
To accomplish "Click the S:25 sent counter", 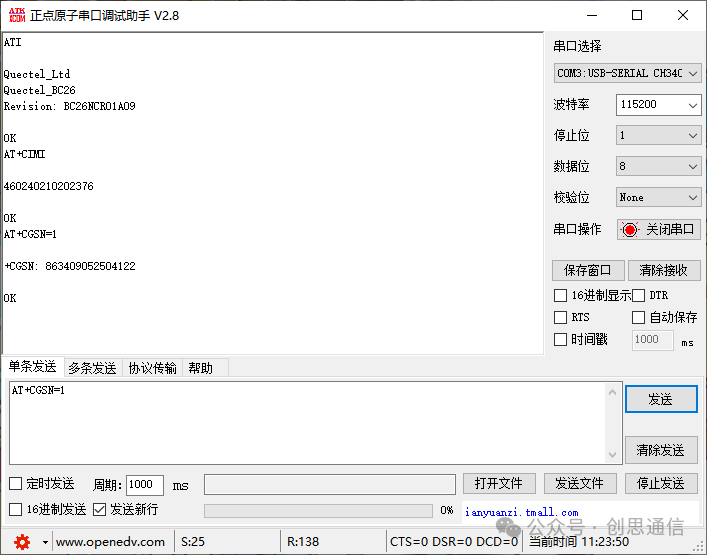I will [193, 541].
